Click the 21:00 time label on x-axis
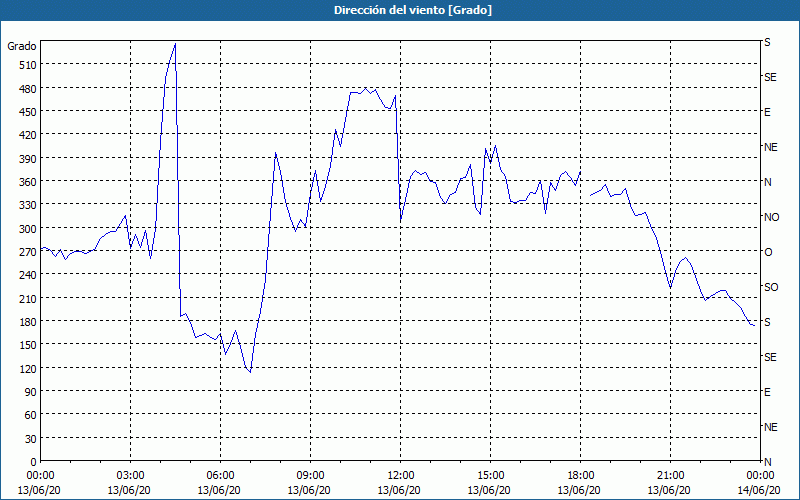Image resolution: width=800 pixels, height=500 pixels. (x=670, y=476)
